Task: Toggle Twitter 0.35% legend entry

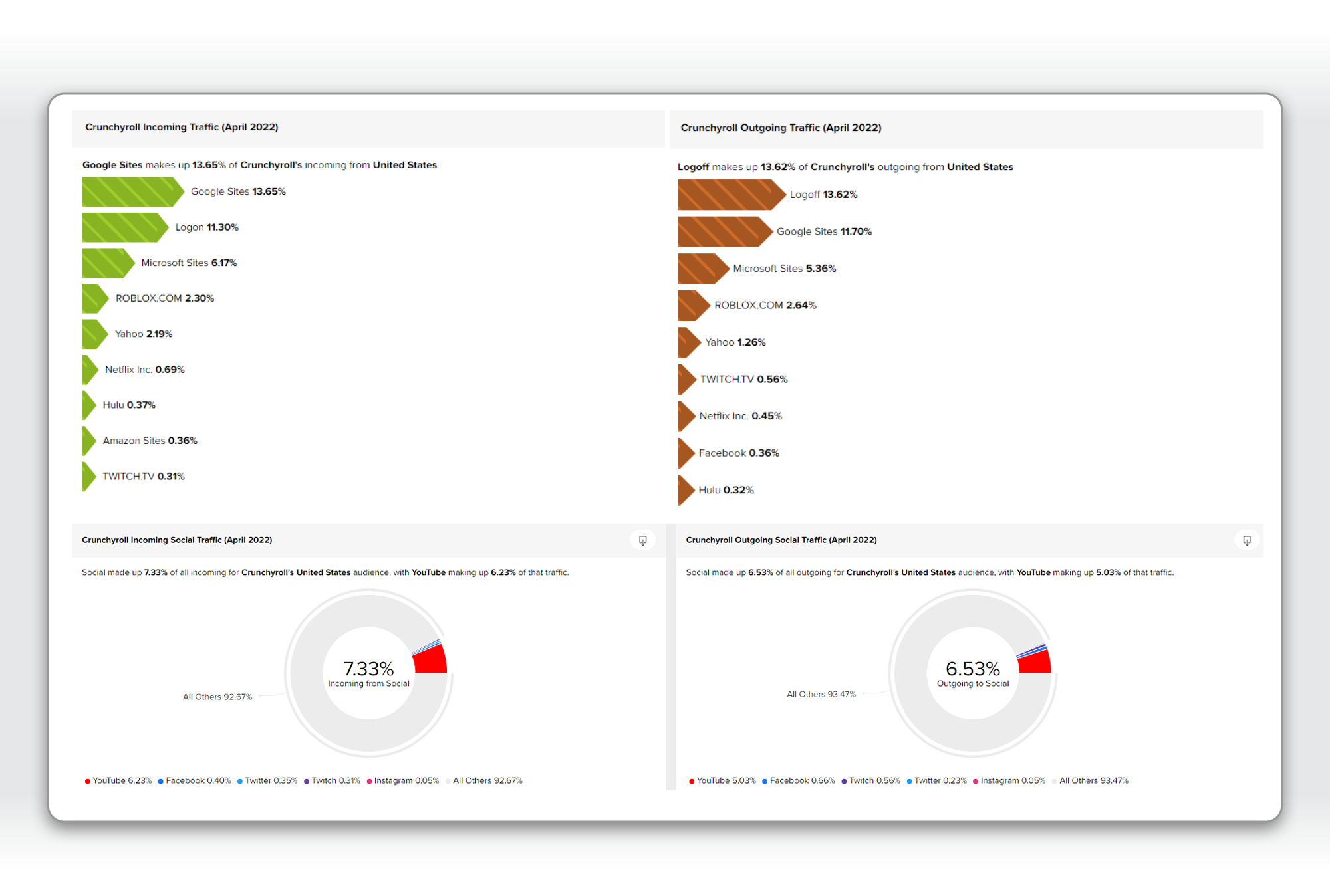Action: point(267,780)
